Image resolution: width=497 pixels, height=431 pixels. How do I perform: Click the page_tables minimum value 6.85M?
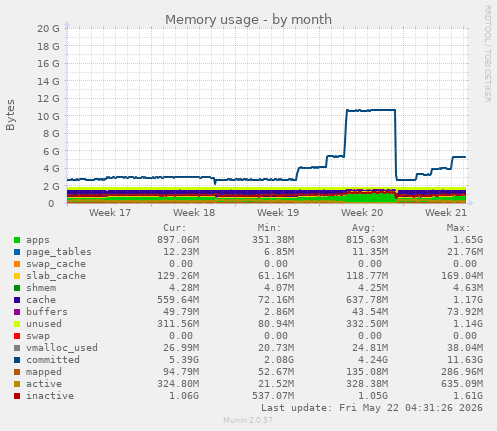(x=279, y=252)
